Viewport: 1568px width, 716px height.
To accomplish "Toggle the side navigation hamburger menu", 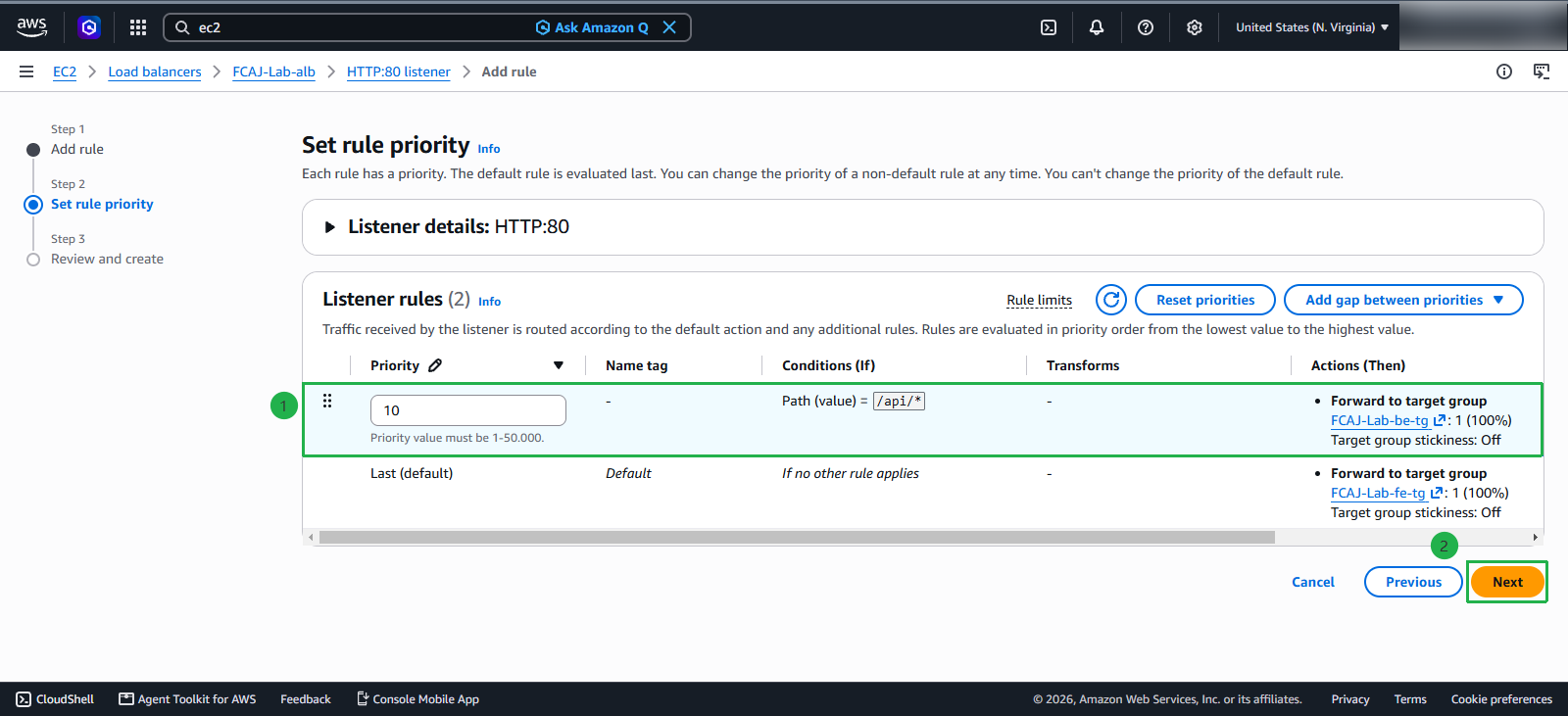I will click(26, 72).
